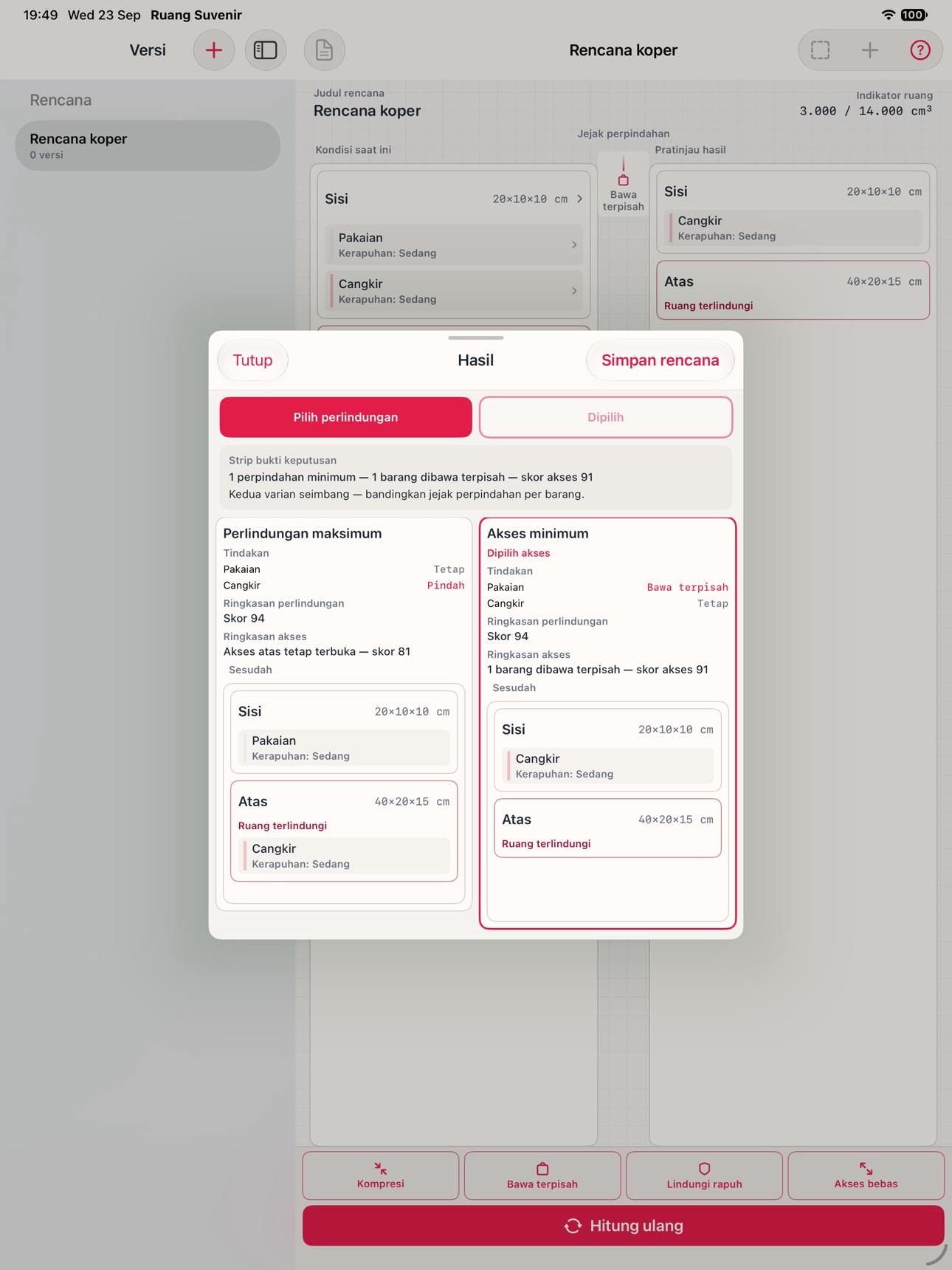The width and height of the screenshot is (952, 1270).
Task: Check the battery indicator in status bar
Action: pos(914,15)
